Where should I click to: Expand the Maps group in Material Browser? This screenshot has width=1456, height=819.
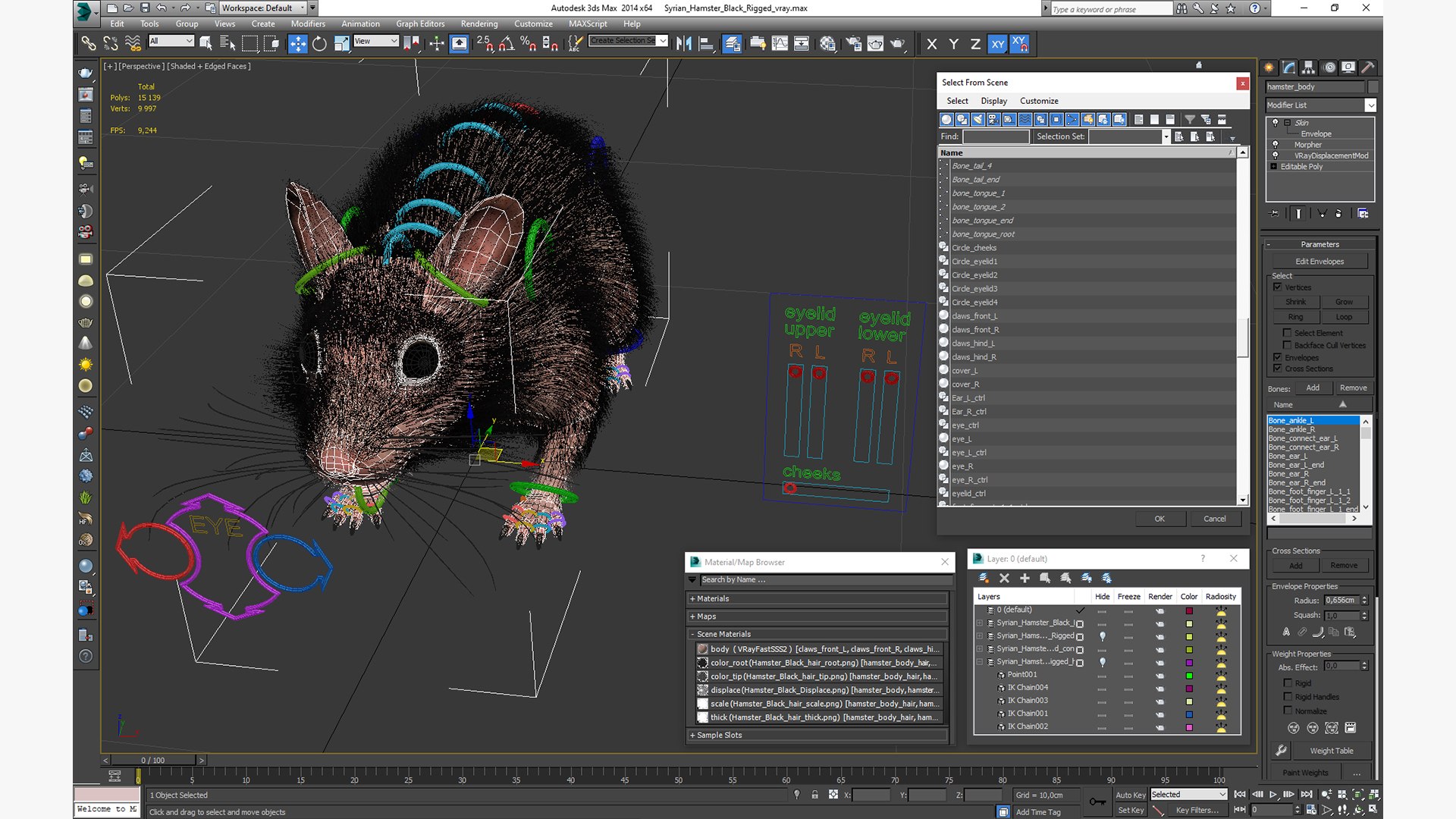point(818,617)
